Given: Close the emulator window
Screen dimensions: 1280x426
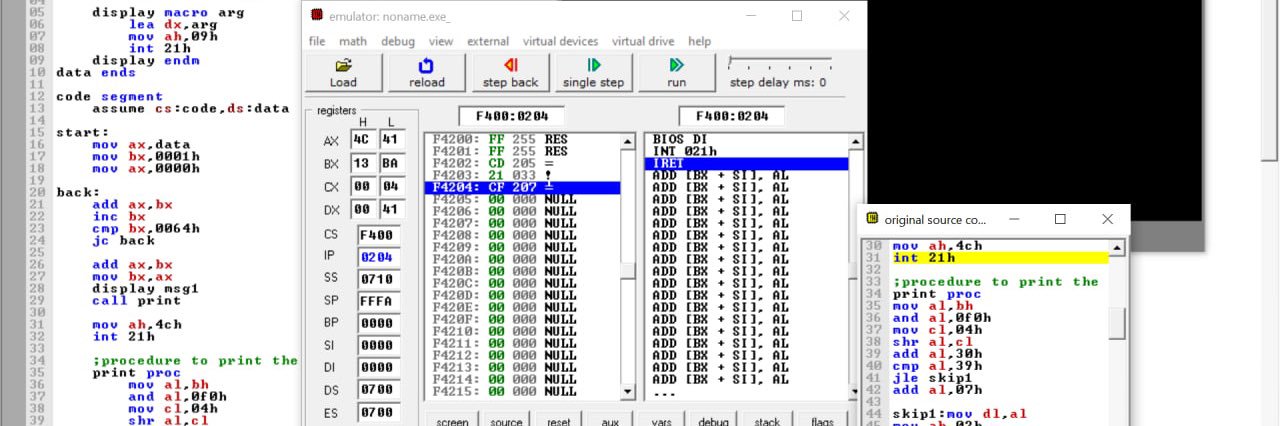Looking at the screenshot, I should pyautogui.click(x=844, y=16).
